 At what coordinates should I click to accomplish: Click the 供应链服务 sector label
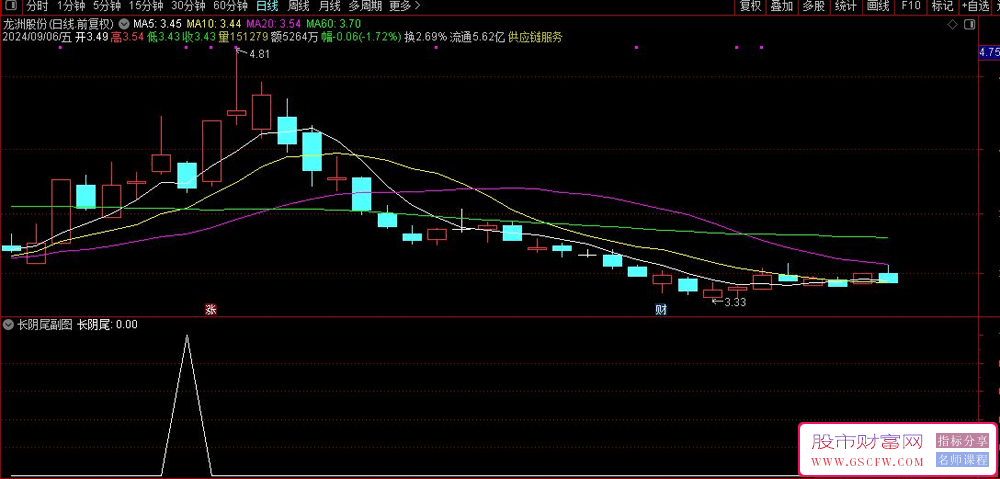pyautogui.click(x=535, y=37)
